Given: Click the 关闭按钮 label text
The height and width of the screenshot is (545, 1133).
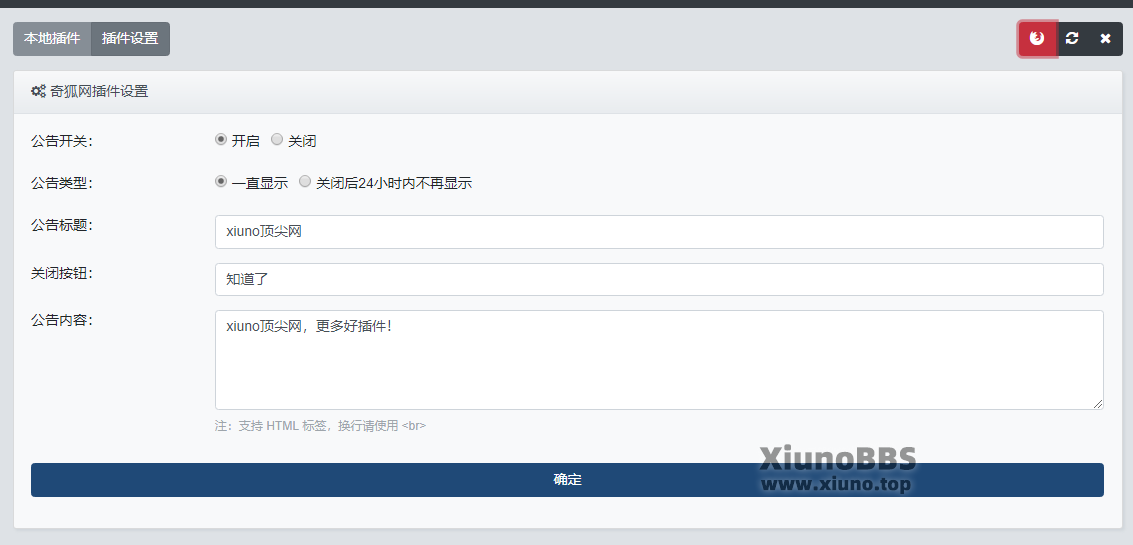Looking at the screenshot, I should (x=61, y=273).
